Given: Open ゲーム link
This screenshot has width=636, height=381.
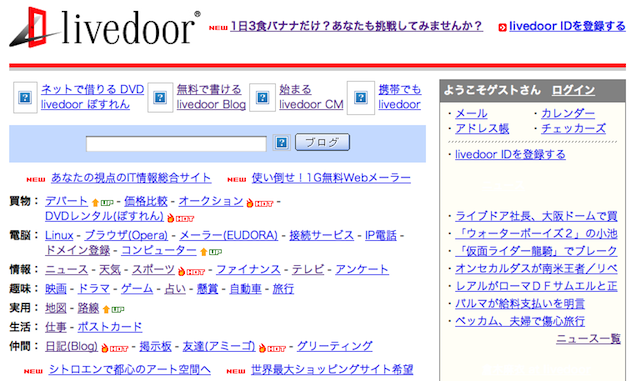Looking at the screenshot, I should [137, 289].
